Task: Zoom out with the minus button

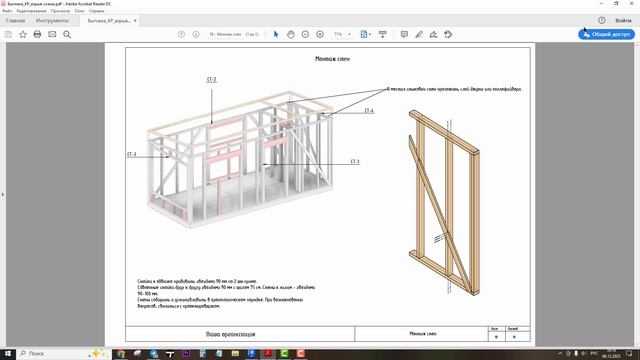Action: coord(305,34)
